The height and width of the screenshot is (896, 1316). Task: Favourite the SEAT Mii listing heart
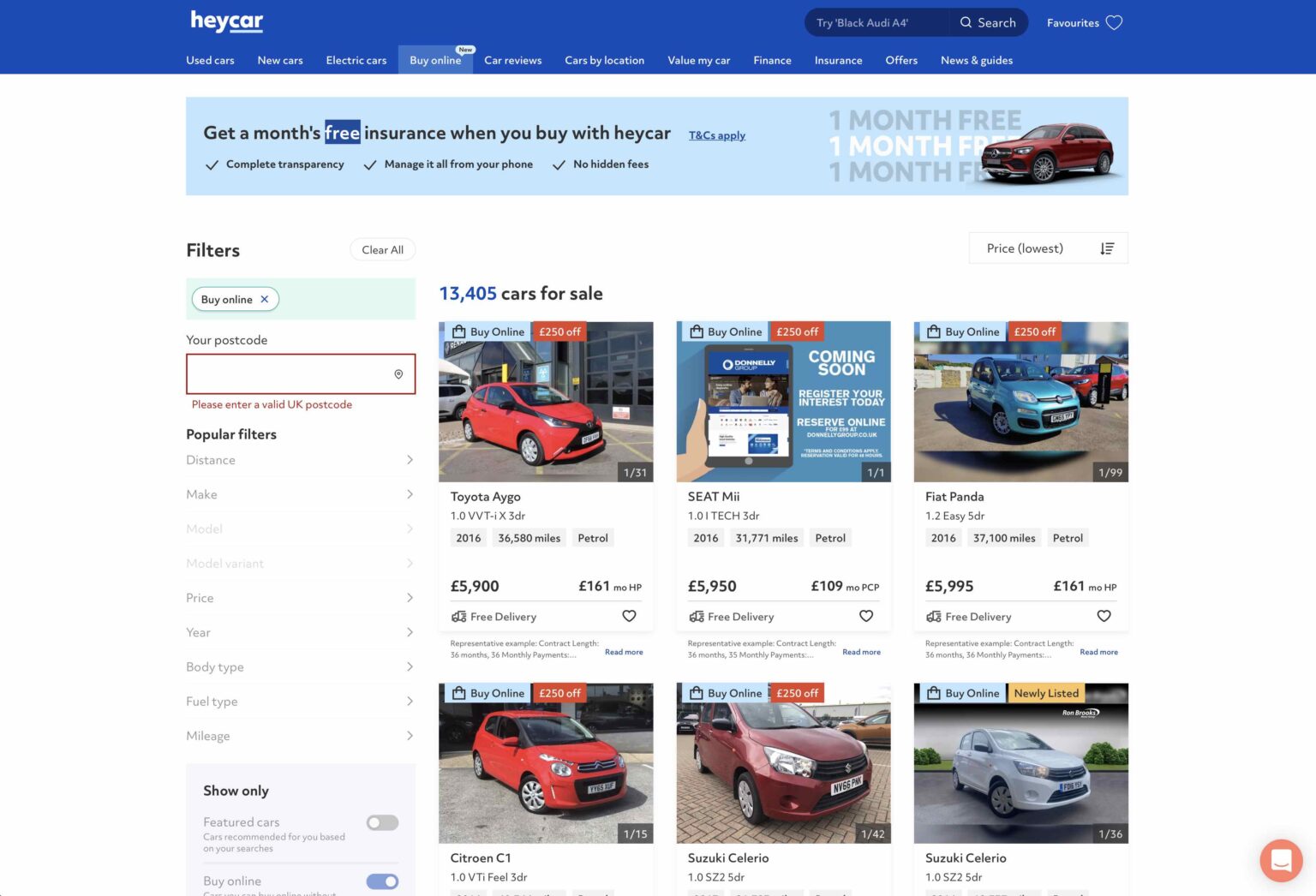[866, 616]
